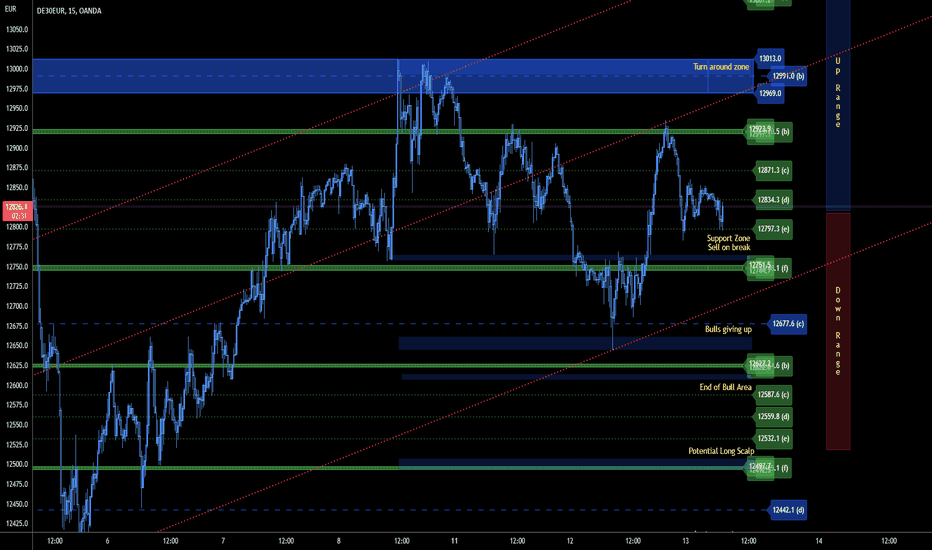Click date 8 on the time axis
The height and width of the screenshot is (550, 932).
339,541
